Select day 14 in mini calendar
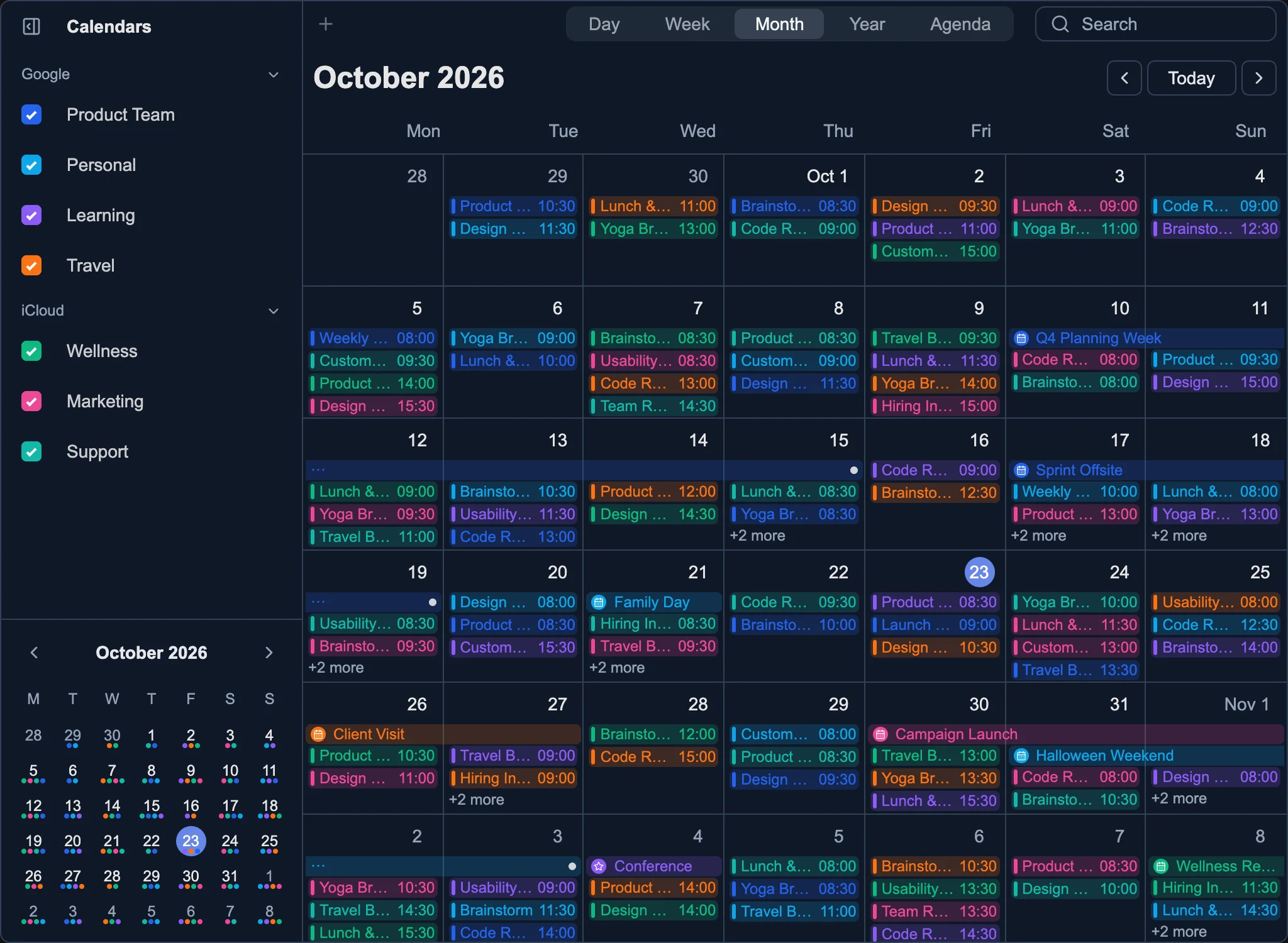This screenshot has height=943, width=1288. [112, 807]
